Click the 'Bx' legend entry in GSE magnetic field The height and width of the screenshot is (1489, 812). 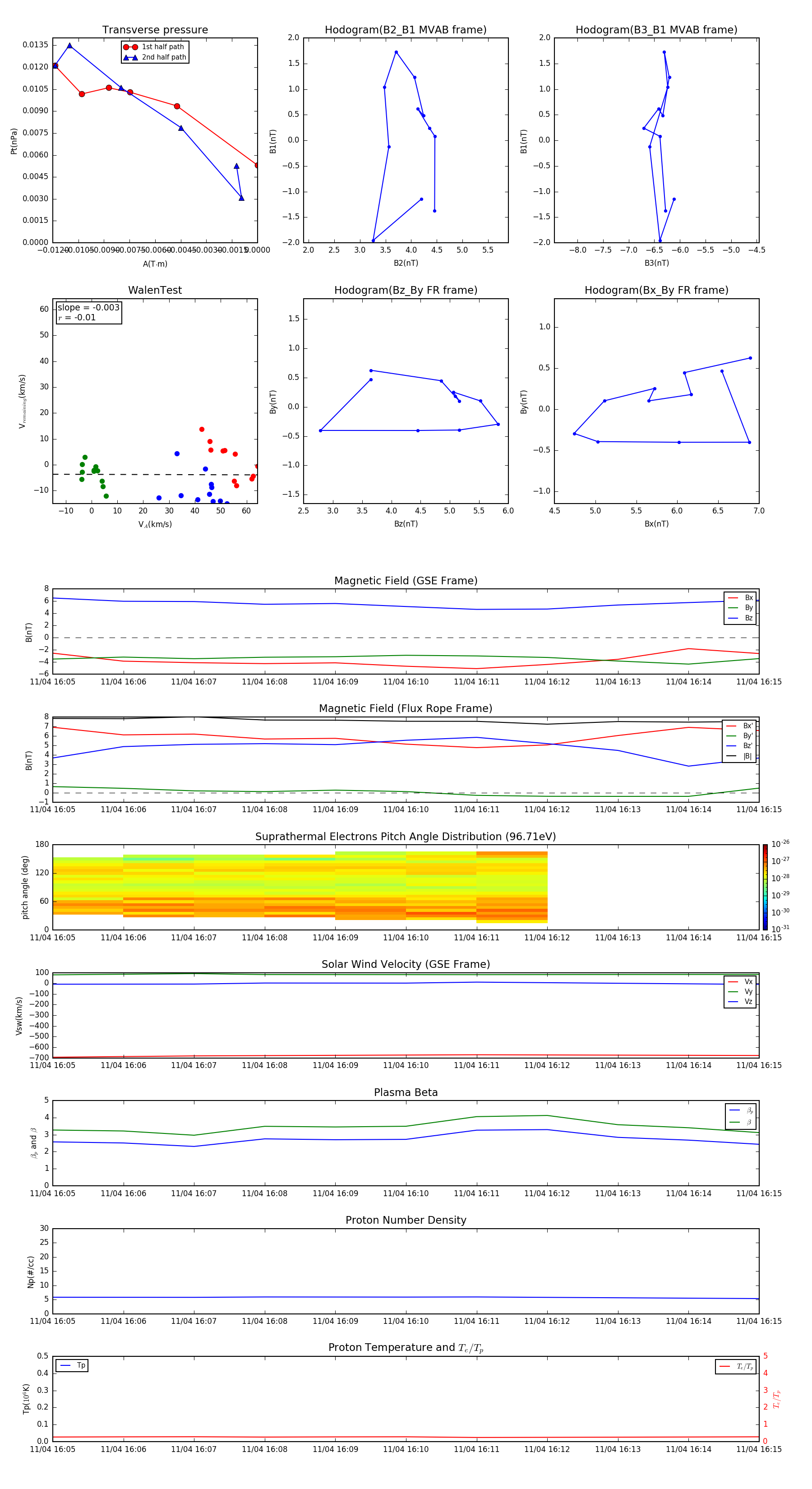(740, 598)
